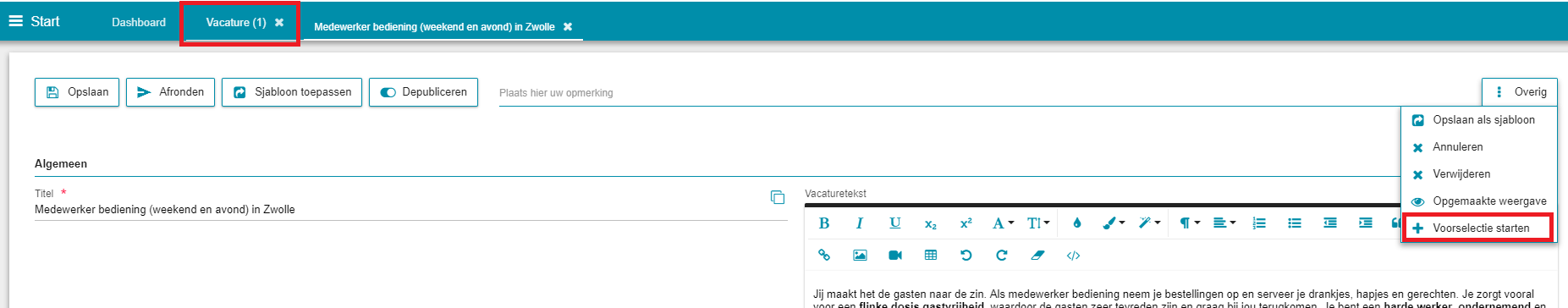Open the text color droplet picker
This screenshot has height=308, width=1568.
pos(1076,223)
